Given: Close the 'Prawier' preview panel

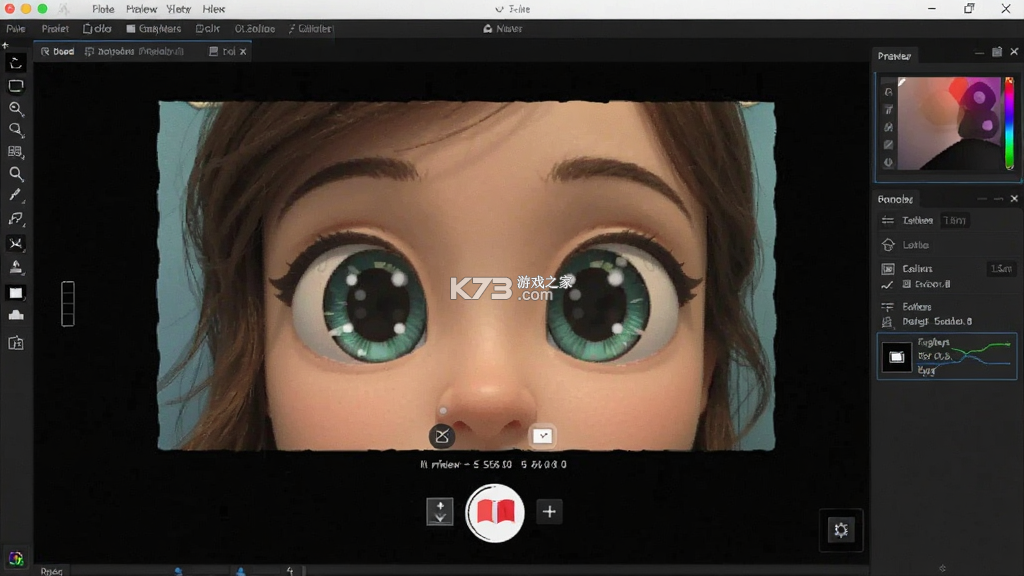Looking at the screenshot, I should click(1014, 52).
